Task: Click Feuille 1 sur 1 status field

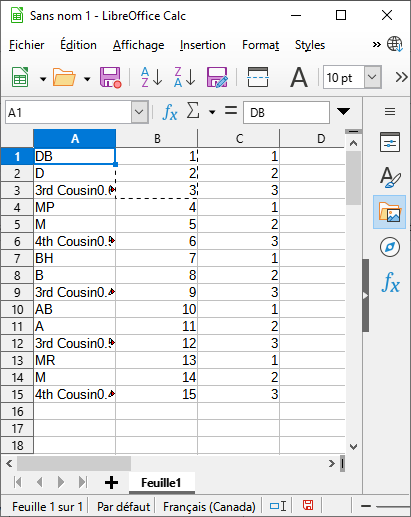Action: click(47, 507)
